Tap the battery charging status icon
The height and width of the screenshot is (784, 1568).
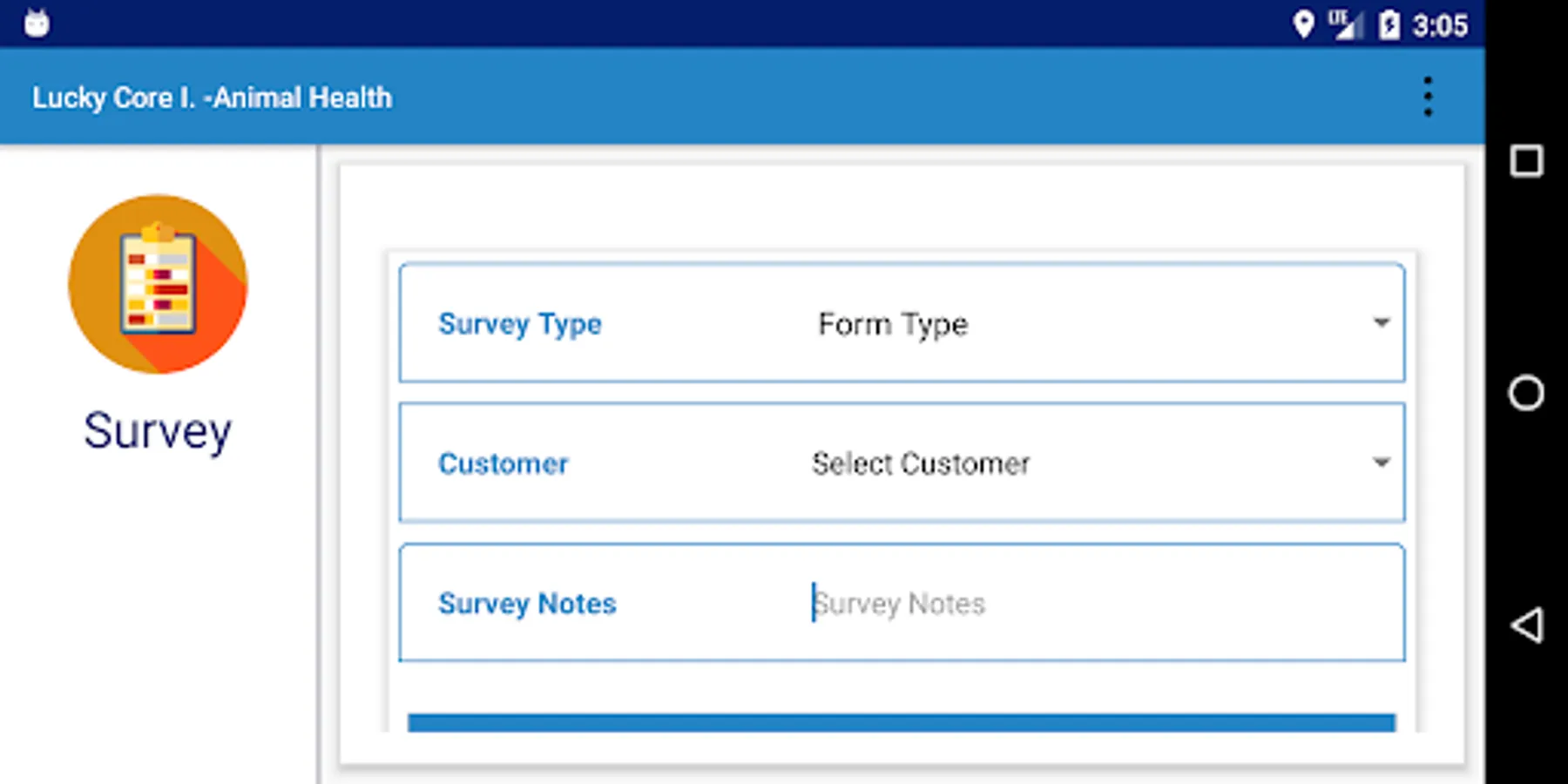tap(1389, 24)
